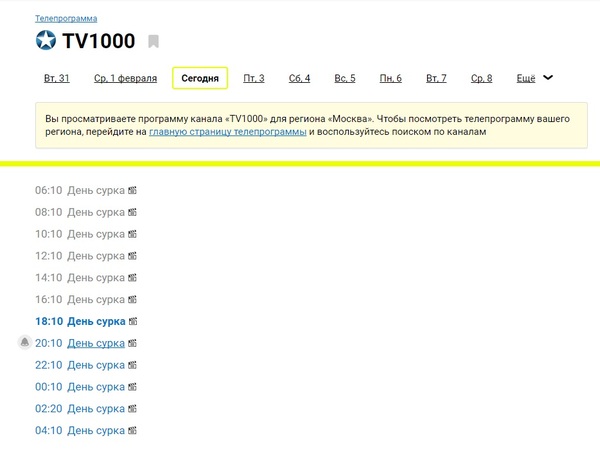600x463 pixels.
Task: Select the Вс. 5 day tab
Action: click(x=345, y=78)
